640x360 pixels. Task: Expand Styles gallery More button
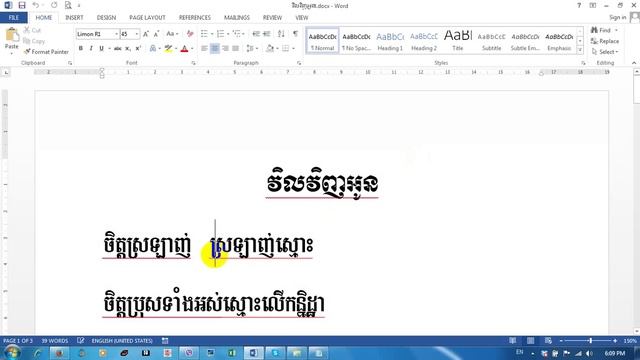pos(580,51)
